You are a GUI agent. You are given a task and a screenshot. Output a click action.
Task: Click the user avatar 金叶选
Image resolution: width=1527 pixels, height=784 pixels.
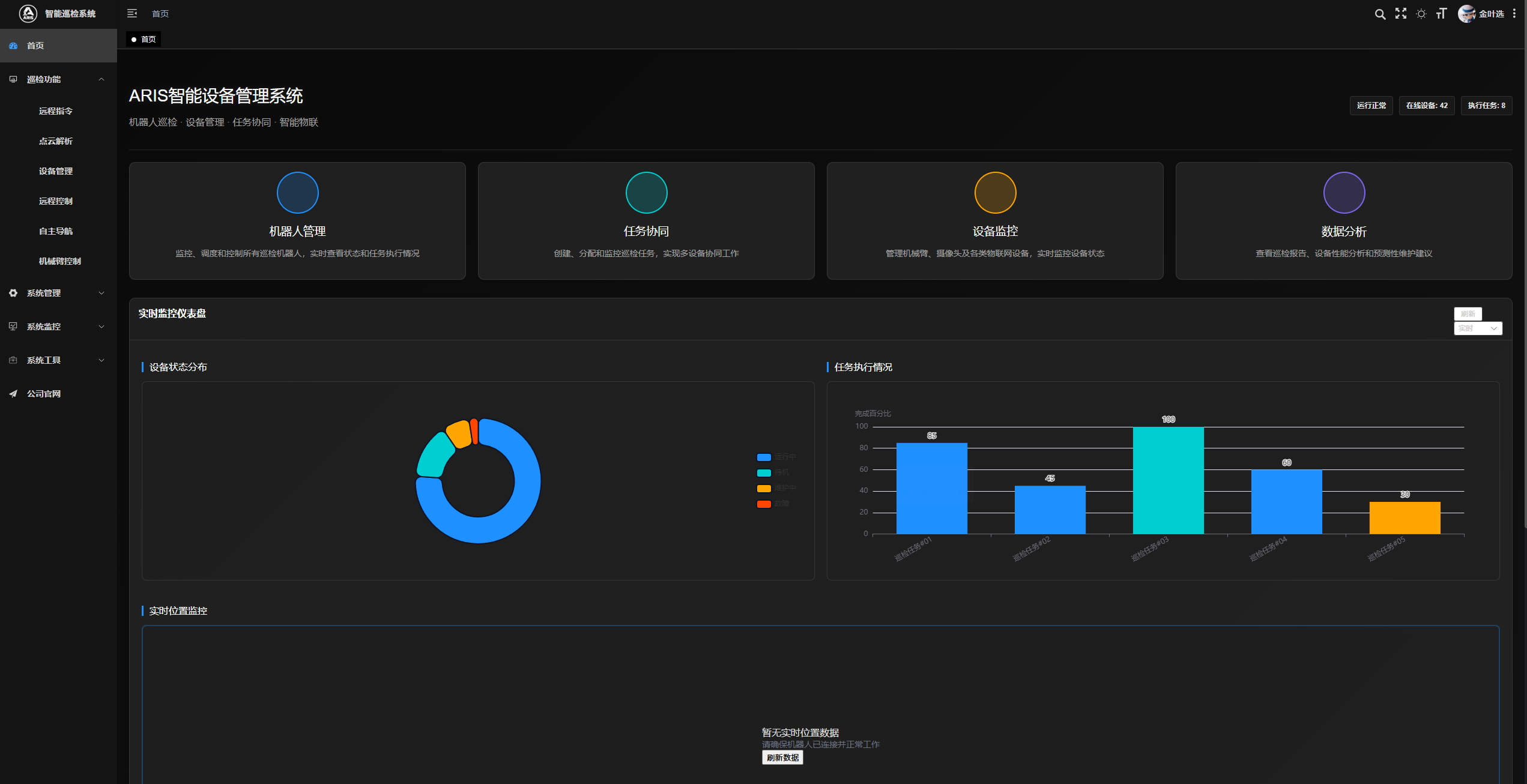click(x=1466, y=14)
